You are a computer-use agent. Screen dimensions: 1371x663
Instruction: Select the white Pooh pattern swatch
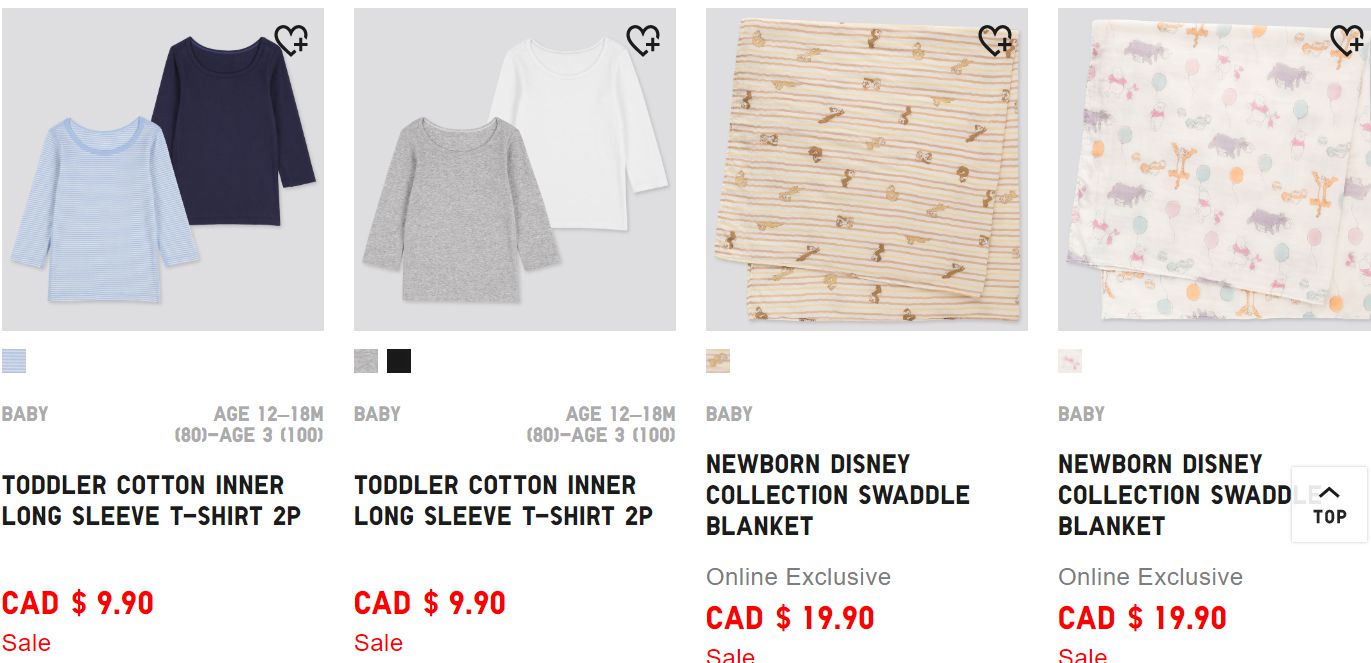coord(1070,361)
